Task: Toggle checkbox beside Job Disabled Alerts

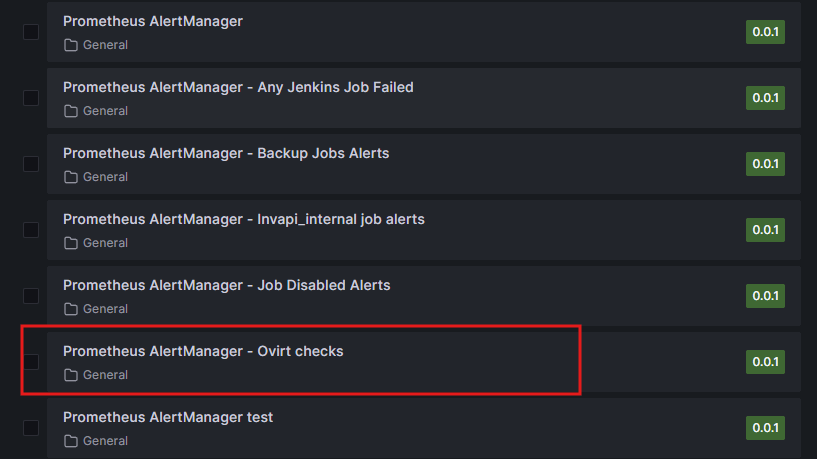Action: coord(31,296)
